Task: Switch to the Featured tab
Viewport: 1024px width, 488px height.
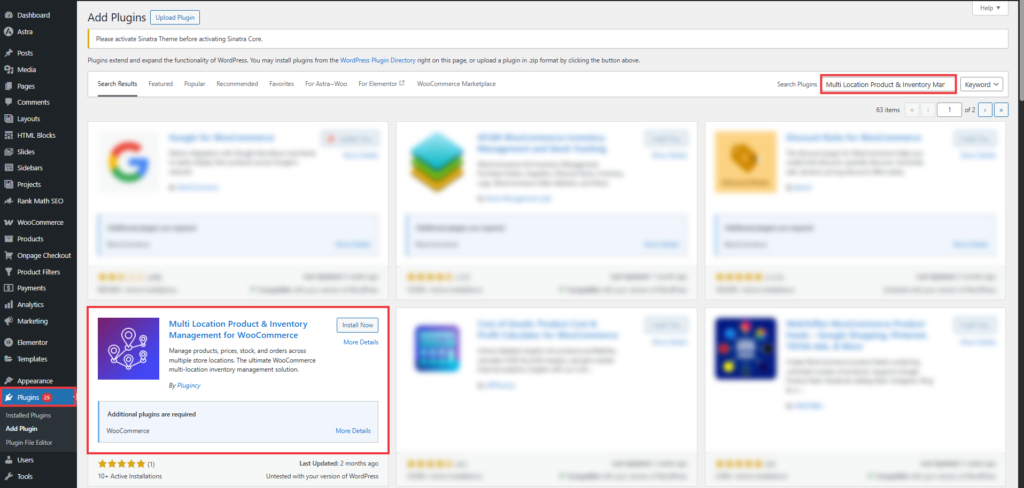Action: pyautogui.click(x=160, y=84)
